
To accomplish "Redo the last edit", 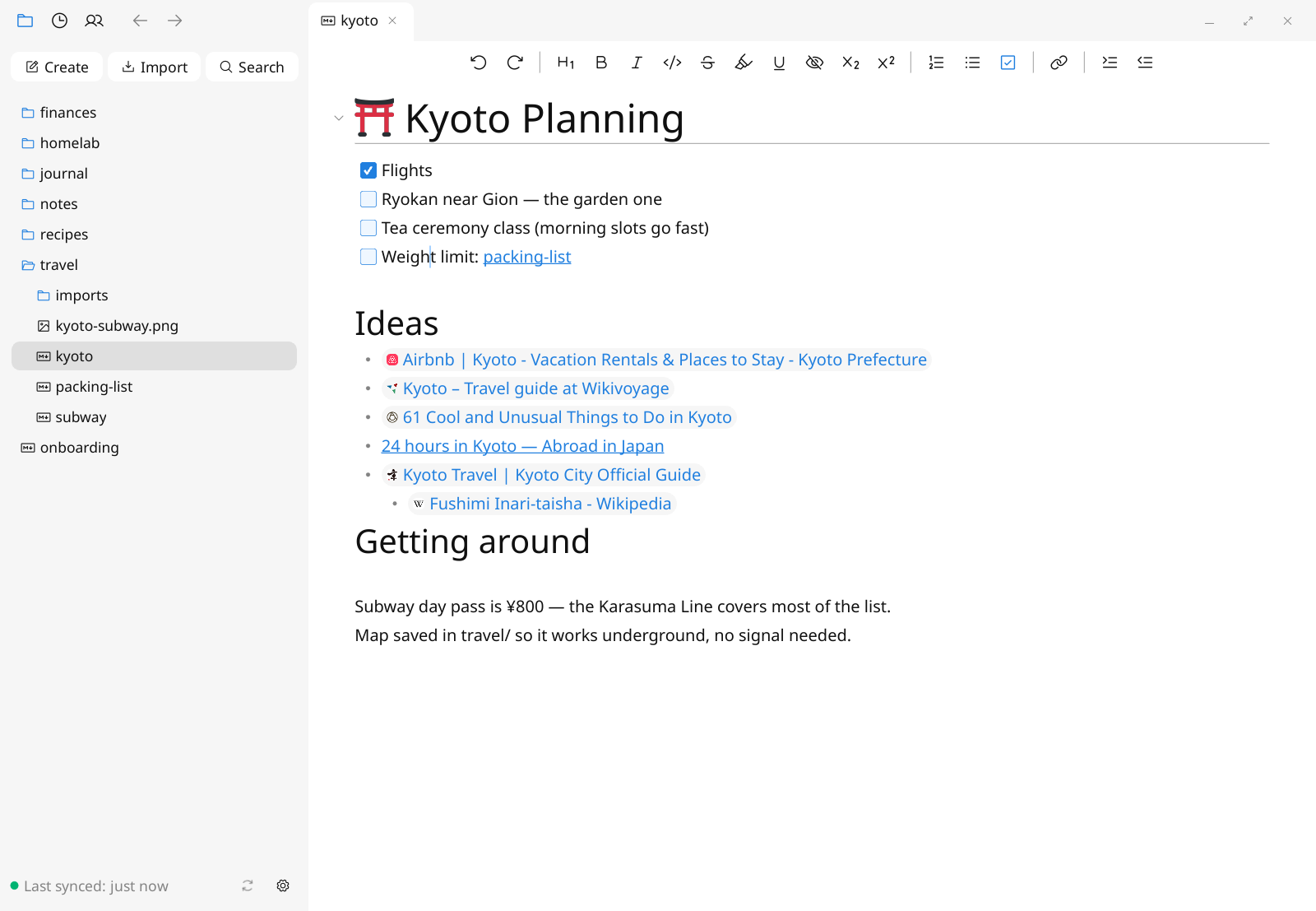I will [x=515, y=63].
